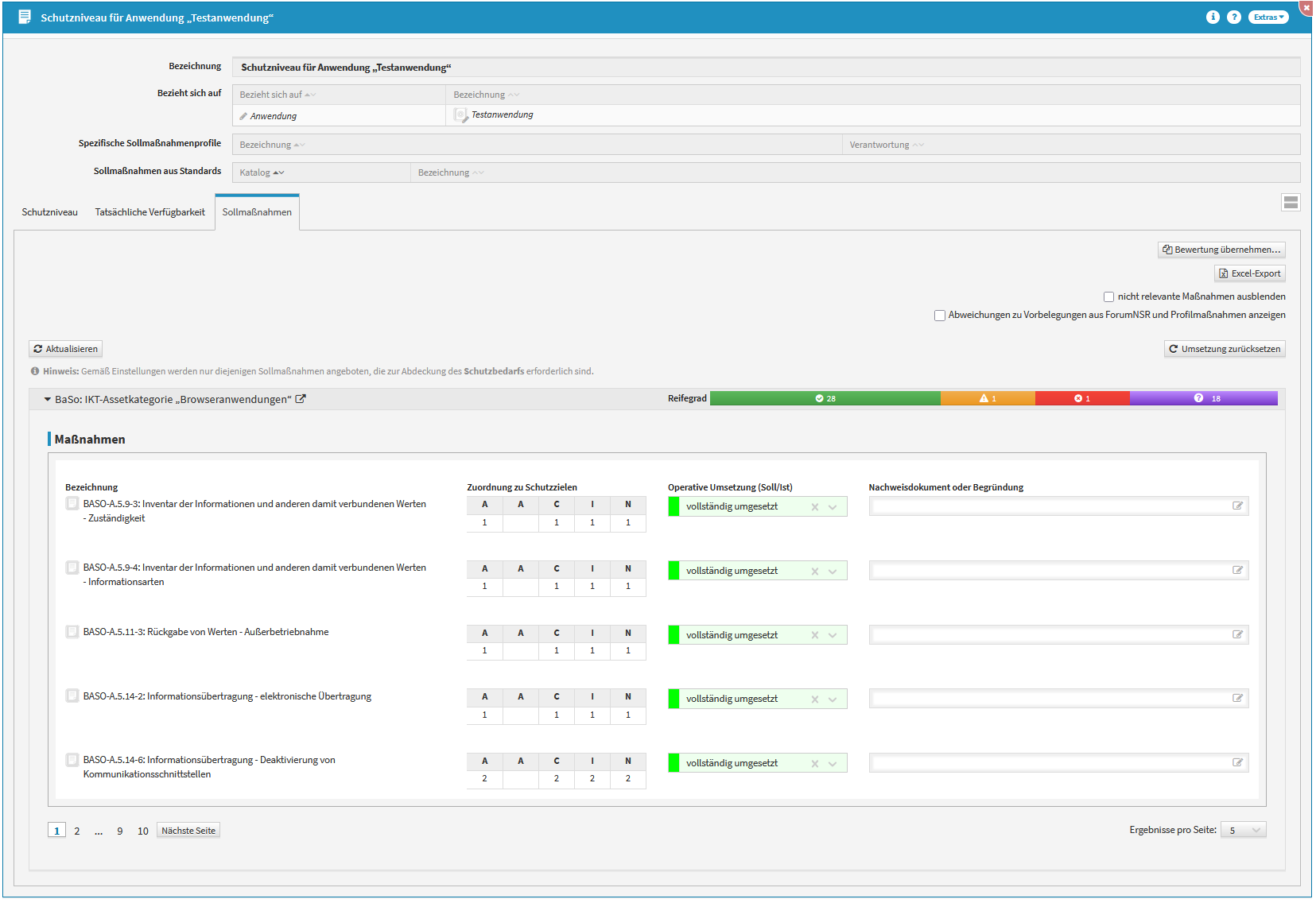Viewport: 1316px width, 903px height.
Task: Go to page 2 in pagination
Action: pyautogui.click(x=77, y=831)
